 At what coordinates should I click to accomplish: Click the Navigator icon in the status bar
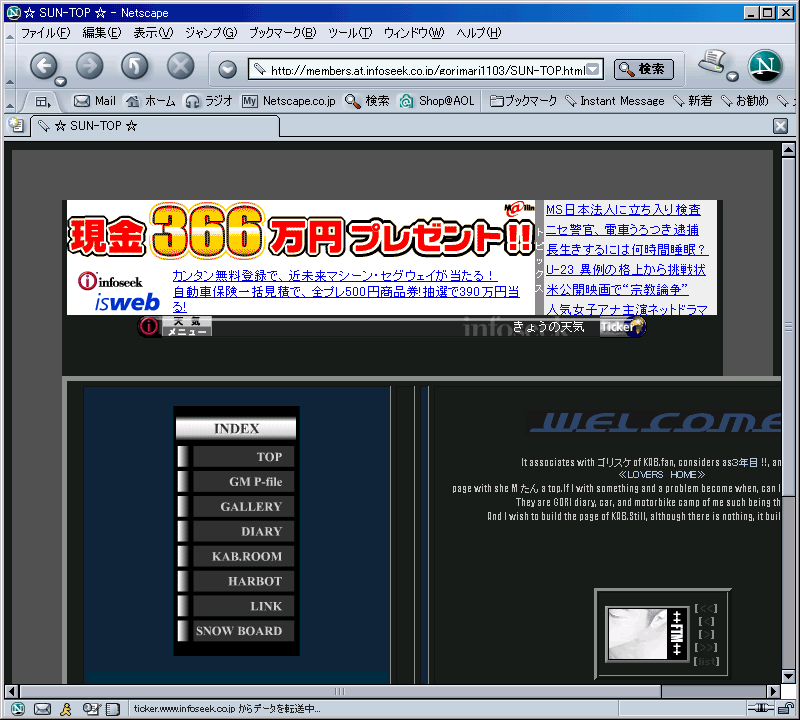(17, 708)
